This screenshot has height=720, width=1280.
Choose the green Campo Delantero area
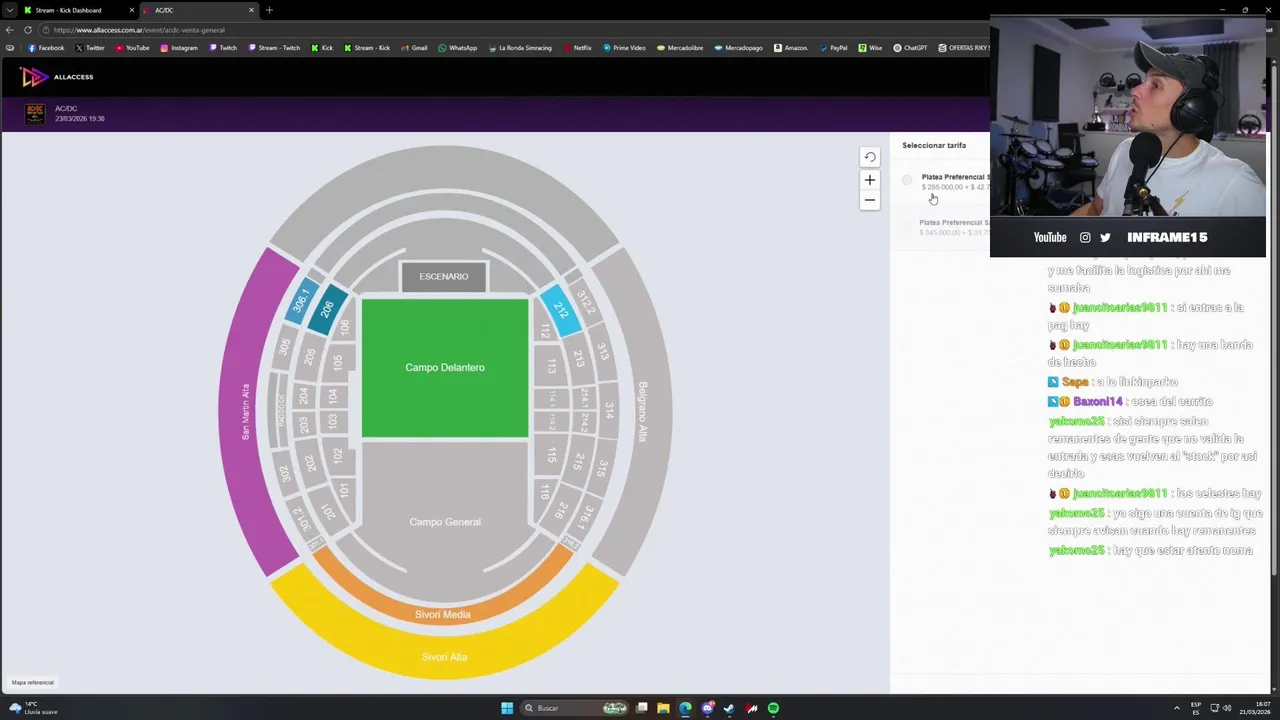click(445, 368)
